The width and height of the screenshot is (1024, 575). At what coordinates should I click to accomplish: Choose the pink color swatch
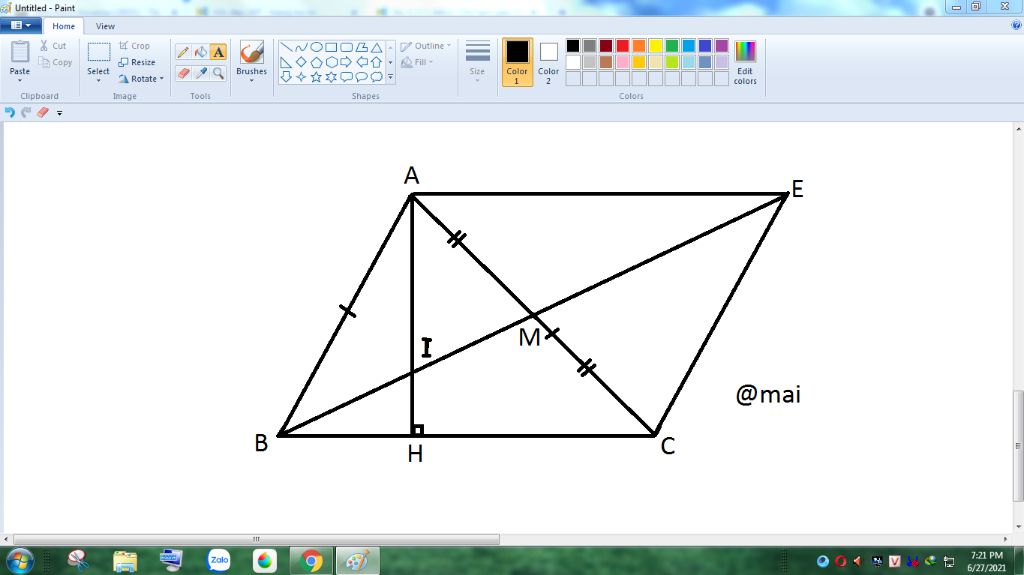point(622,62)
